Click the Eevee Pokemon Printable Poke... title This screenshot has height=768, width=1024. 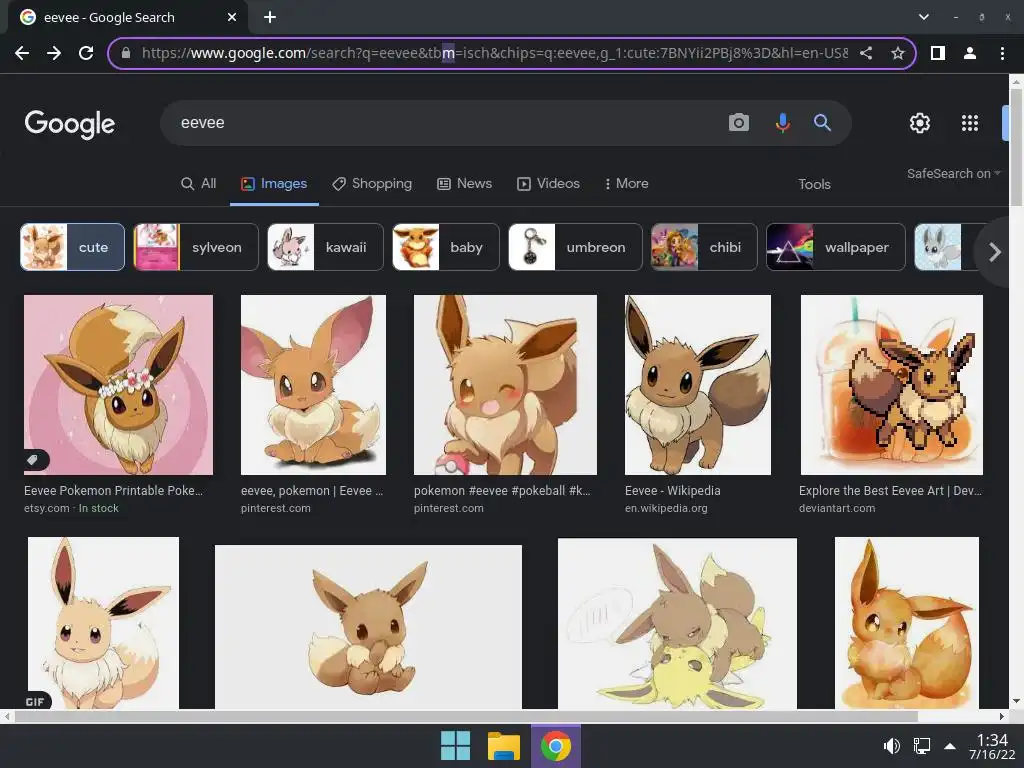pos(114,490)
